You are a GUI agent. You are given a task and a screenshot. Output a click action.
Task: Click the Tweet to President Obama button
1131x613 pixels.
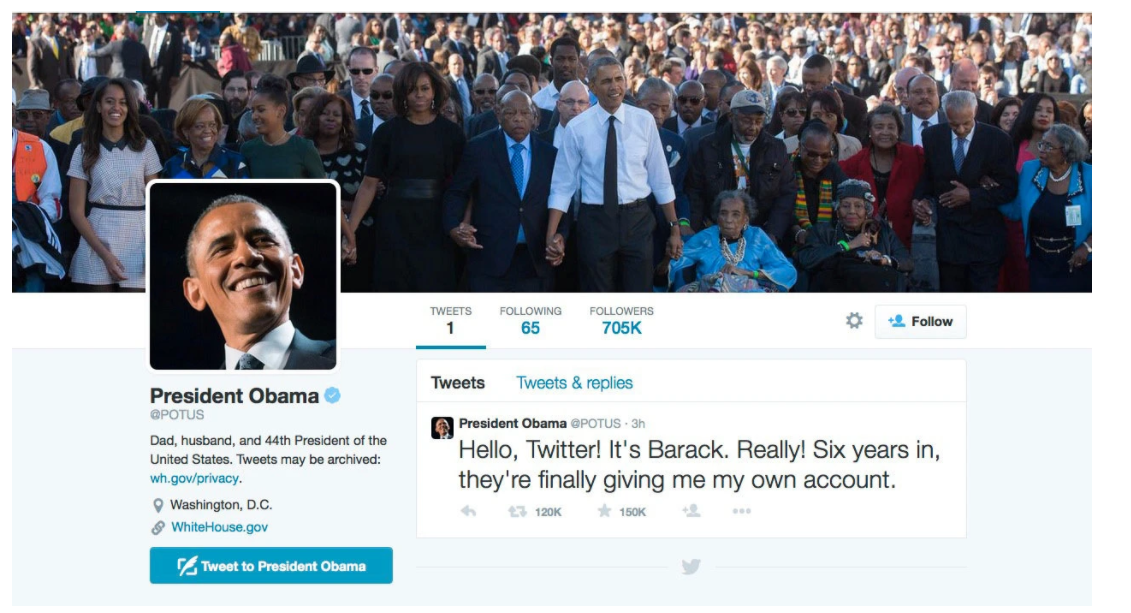pyautogui.click(x=271, y=565)
